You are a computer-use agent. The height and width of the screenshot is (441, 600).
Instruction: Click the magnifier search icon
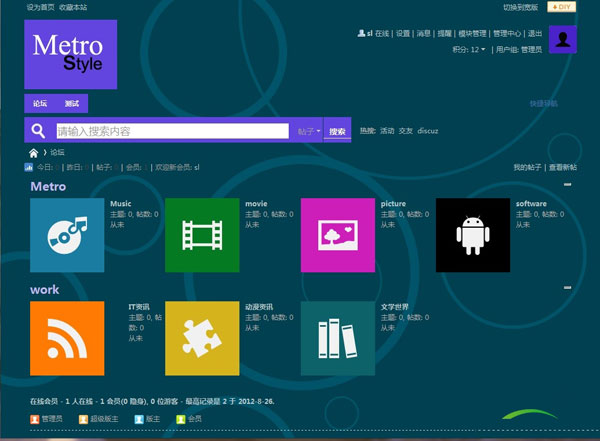click(38, 131)
